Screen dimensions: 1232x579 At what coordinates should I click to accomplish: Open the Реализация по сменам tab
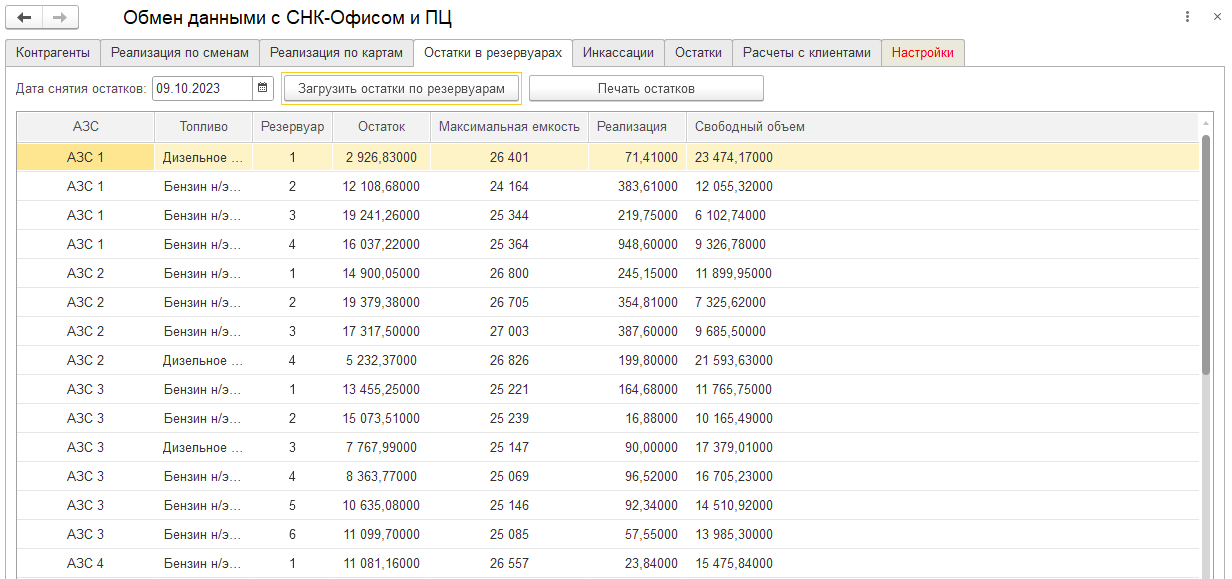[180, 53]
